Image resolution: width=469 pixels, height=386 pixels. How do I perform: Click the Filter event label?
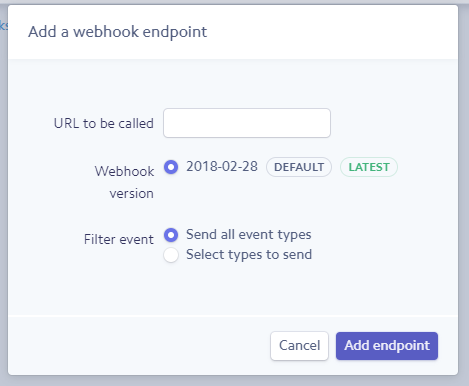(119, 239)
